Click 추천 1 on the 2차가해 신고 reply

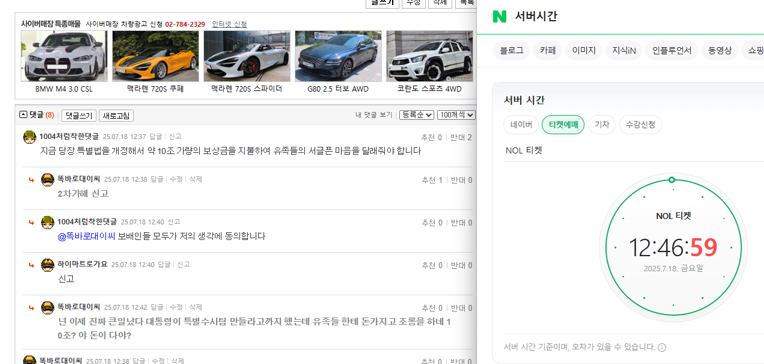(432, 180)
